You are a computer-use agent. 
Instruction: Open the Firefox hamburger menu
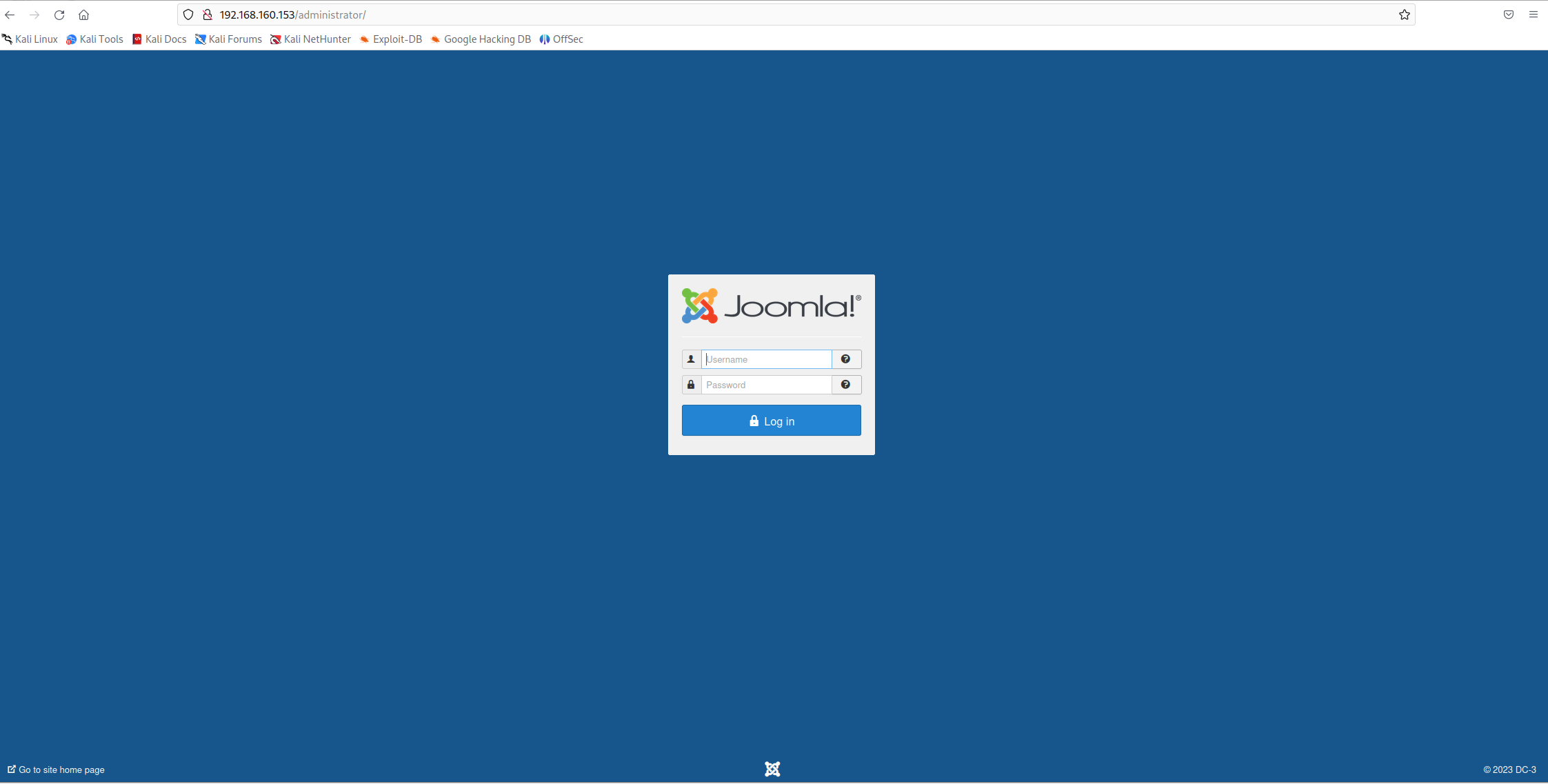click(1533, 14)
